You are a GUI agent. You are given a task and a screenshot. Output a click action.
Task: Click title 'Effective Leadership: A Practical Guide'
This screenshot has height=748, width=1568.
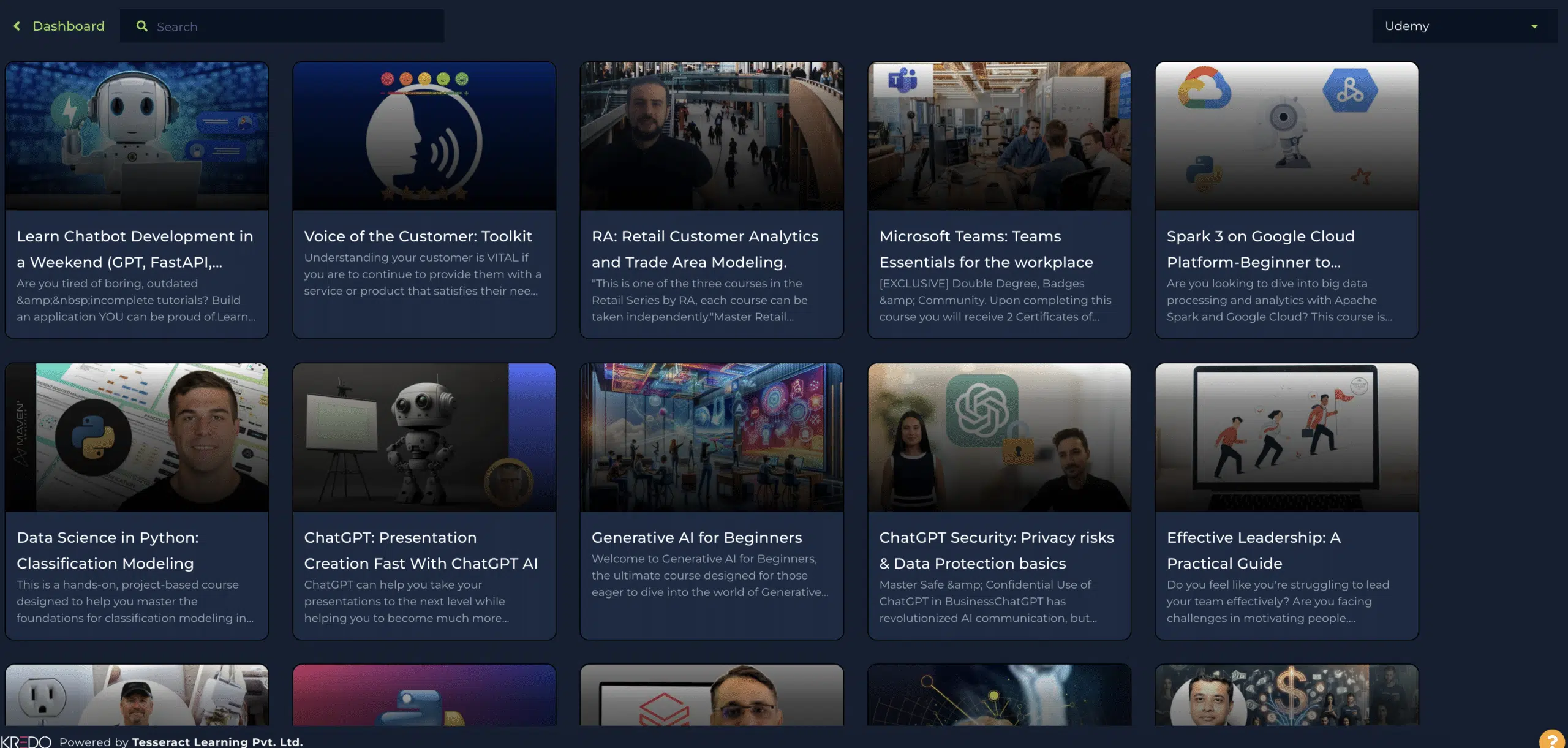(x=1254, y=550)
